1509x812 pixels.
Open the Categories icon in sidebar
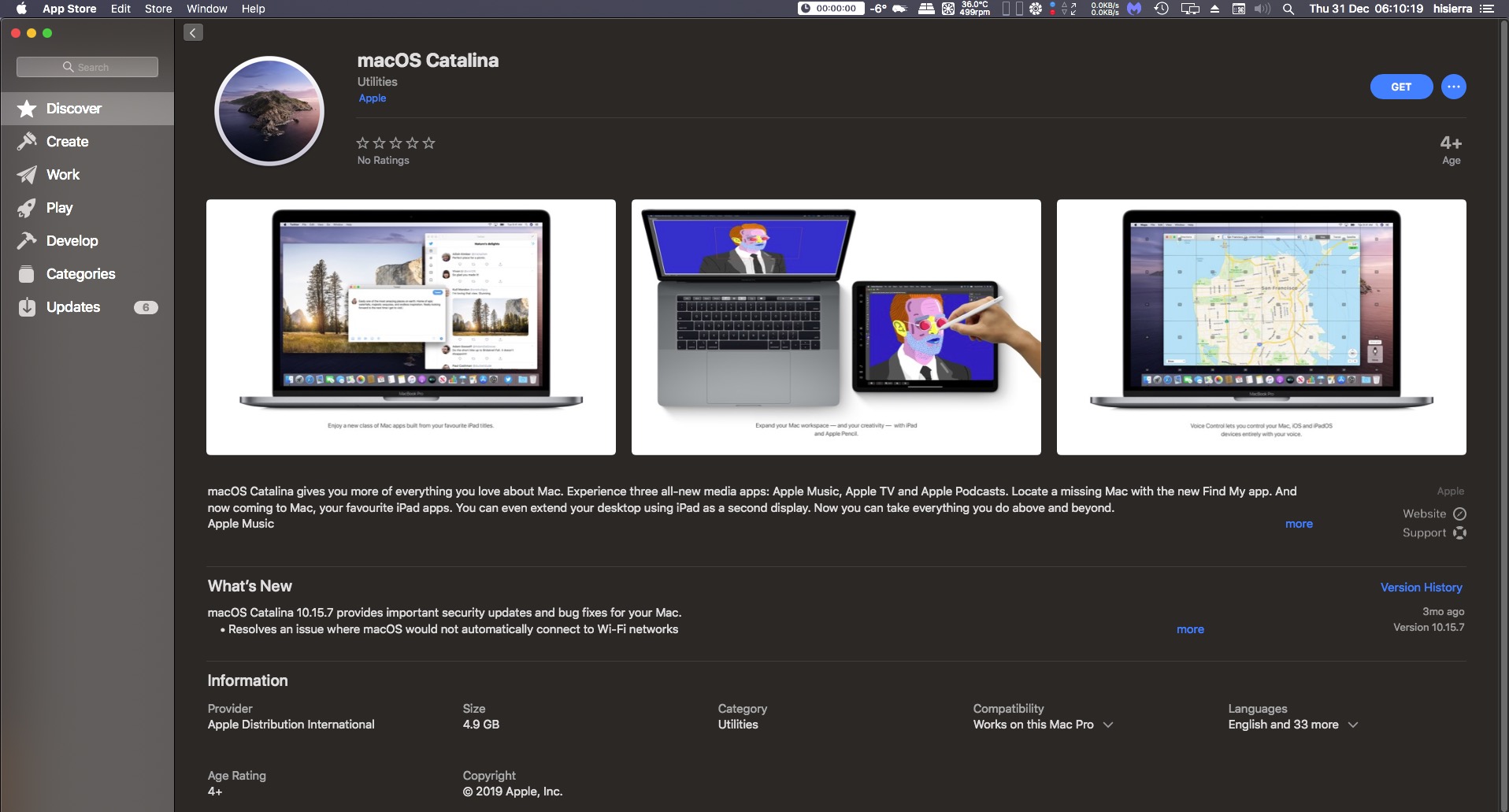coord(27,274)
